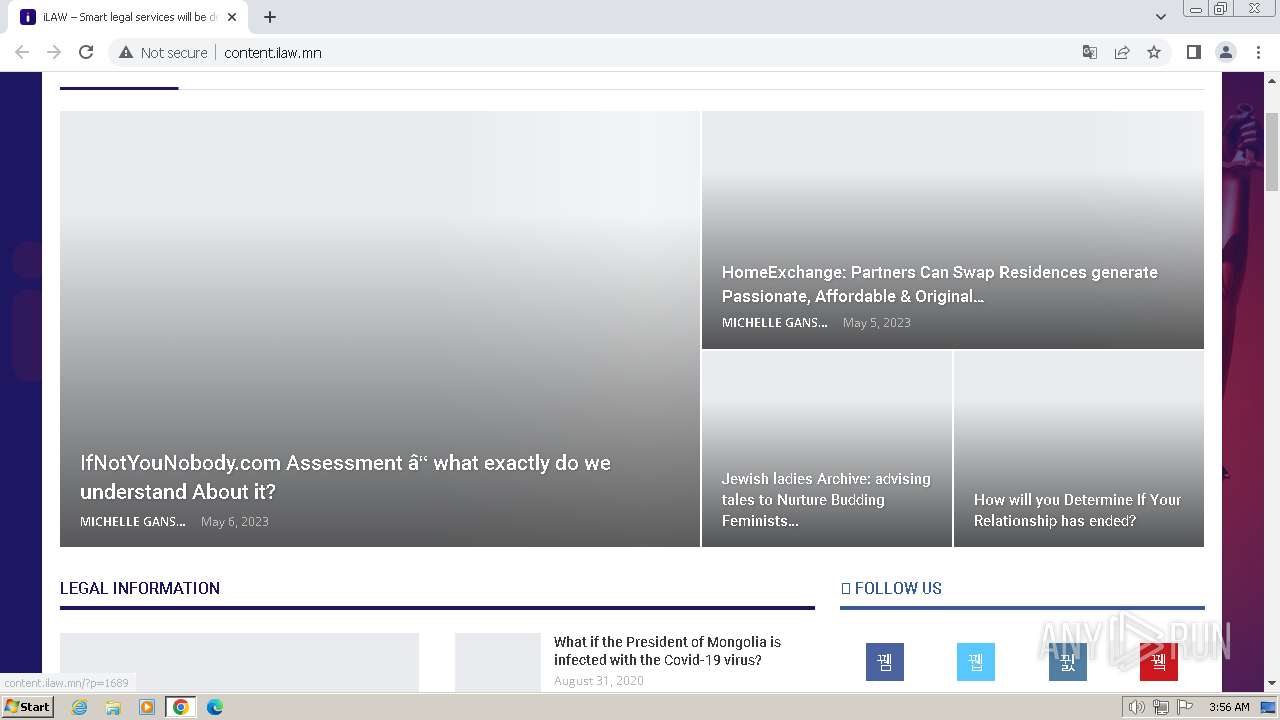Click the August 31, 2020 date
1280x720 pixels.
[x=599, y=680]
